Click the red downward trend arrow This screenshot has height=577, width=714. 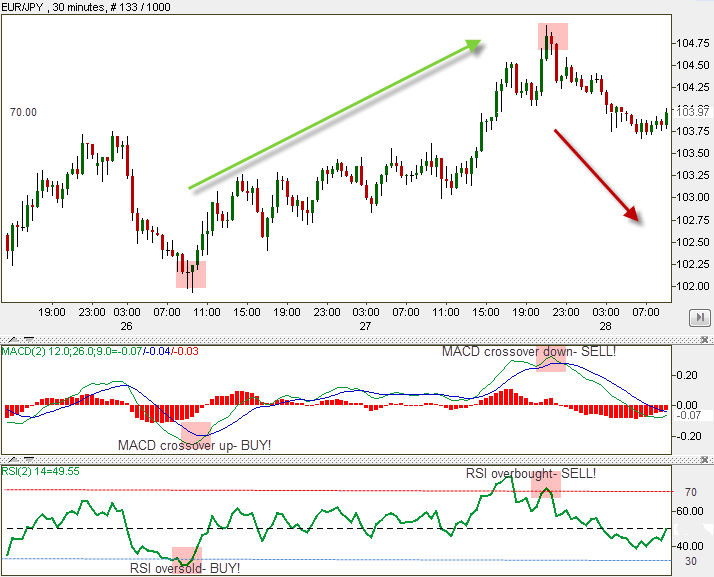coord(597,174)
